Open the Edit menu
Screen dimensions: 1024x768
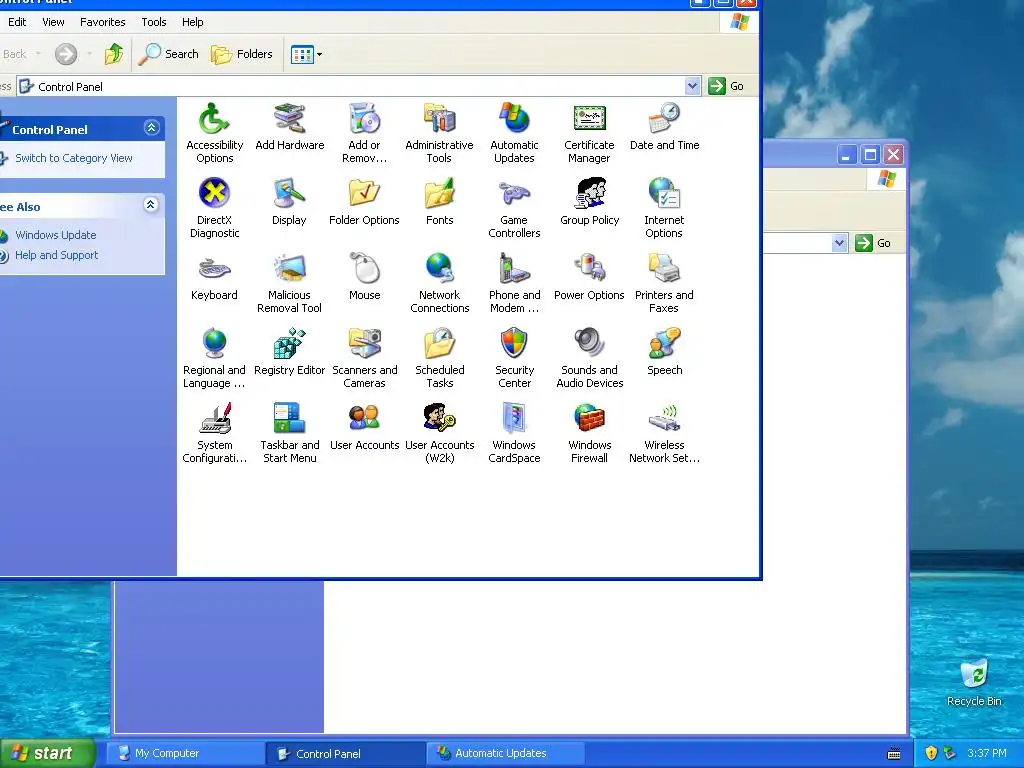point(17,22)
